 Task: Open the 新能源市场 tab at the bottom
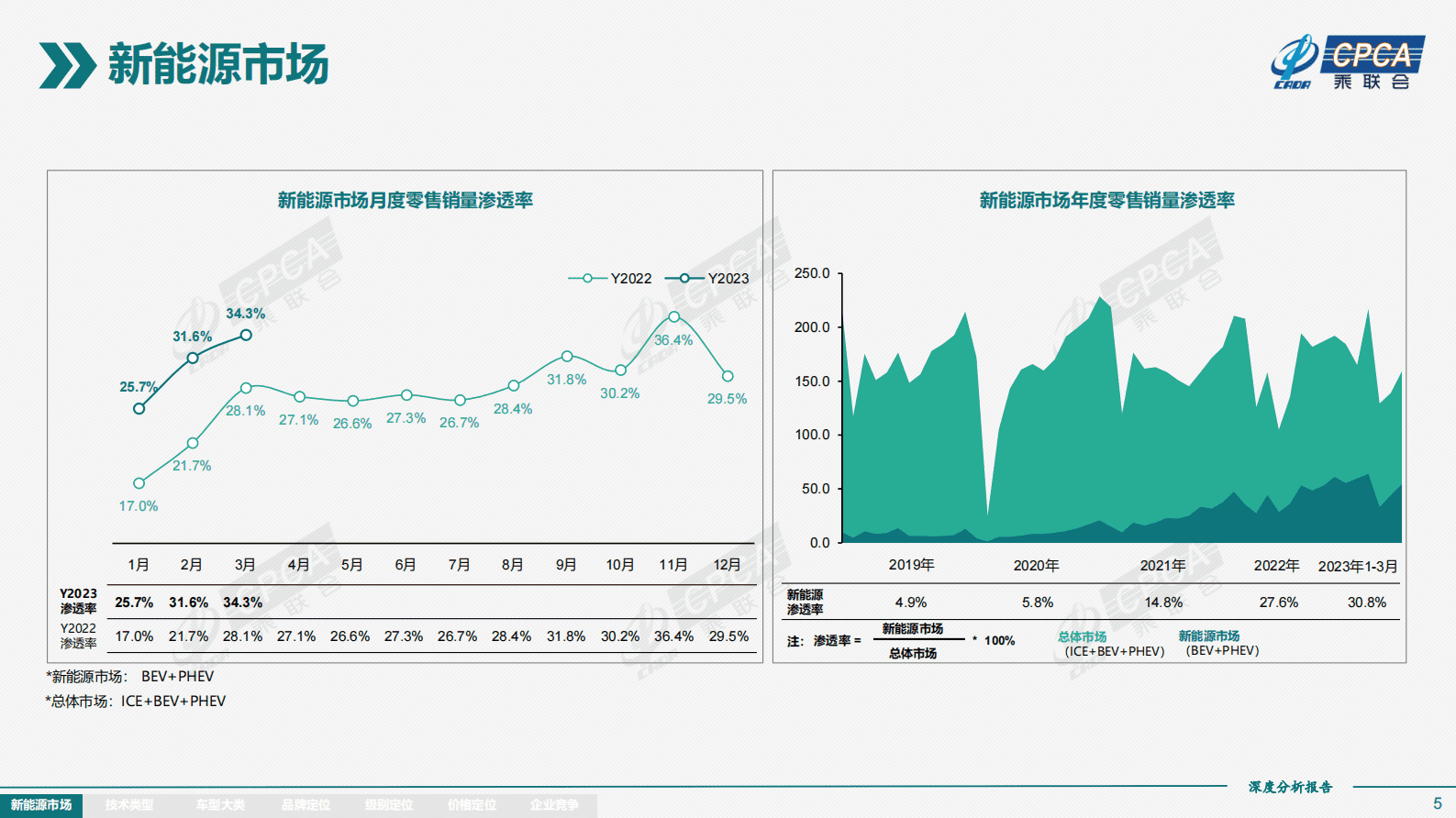(41, 805)
